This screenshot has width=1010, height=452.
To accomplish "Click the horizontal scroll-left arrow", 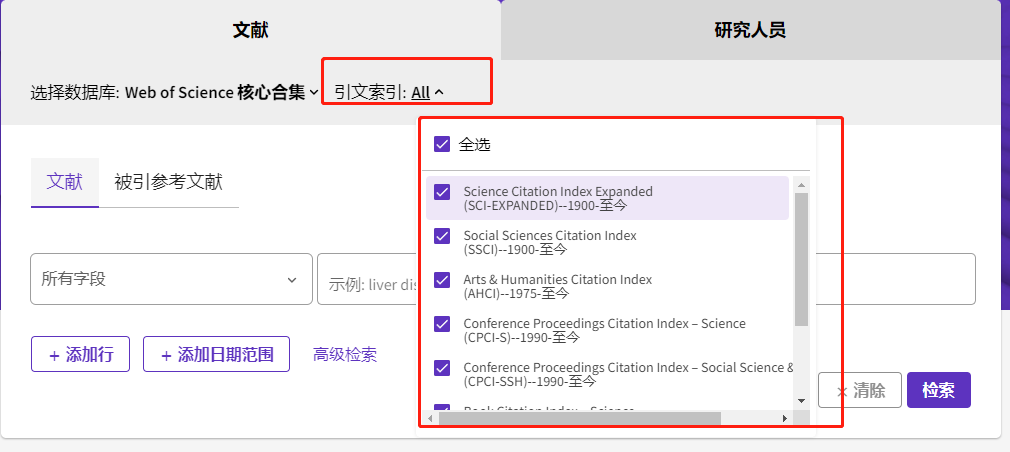I will [432, 419].
